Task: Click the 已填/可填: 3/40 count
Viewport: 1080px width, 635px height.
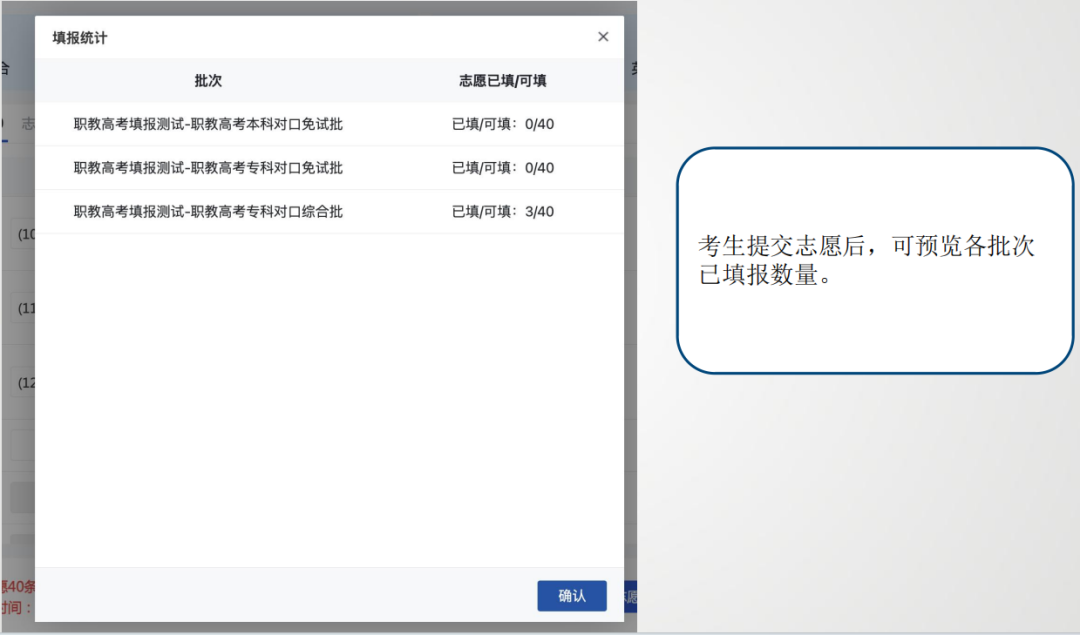Action: coord(502,212)
